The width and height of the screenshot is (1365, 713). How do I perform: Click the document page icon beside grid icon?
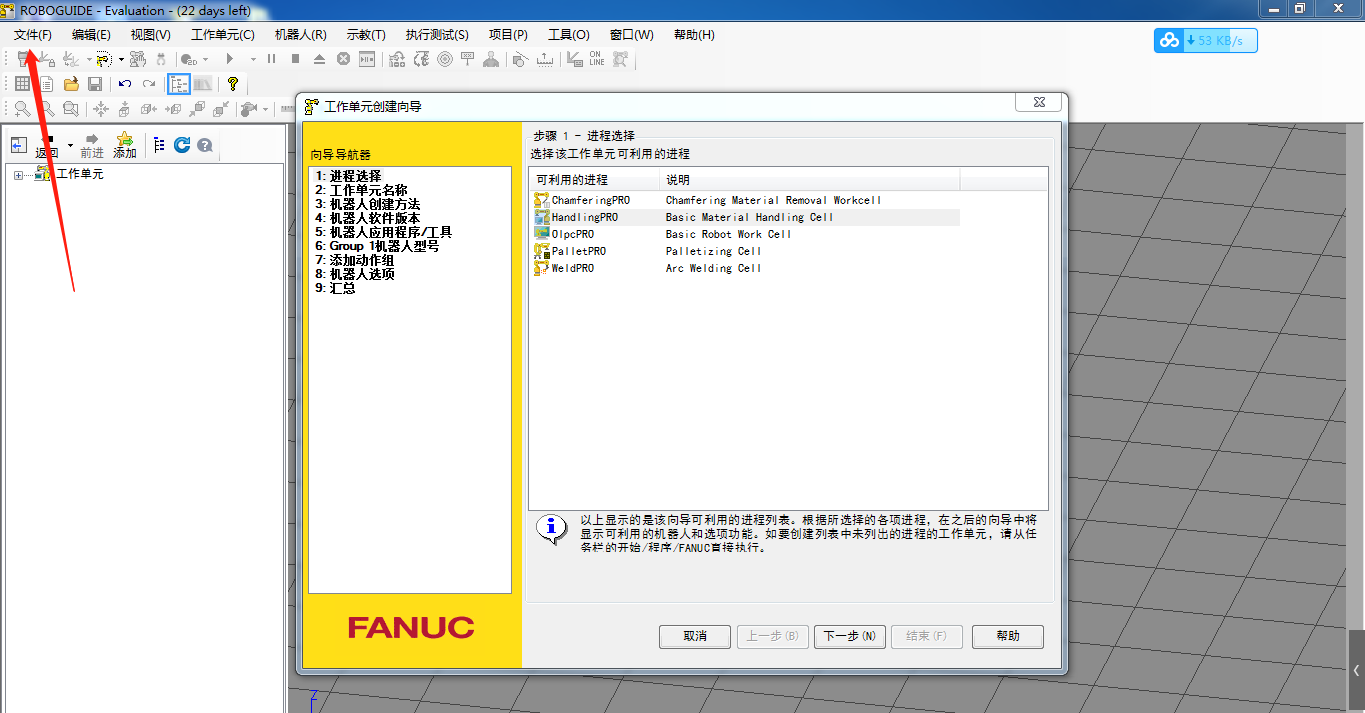click(x=46, y=84)
